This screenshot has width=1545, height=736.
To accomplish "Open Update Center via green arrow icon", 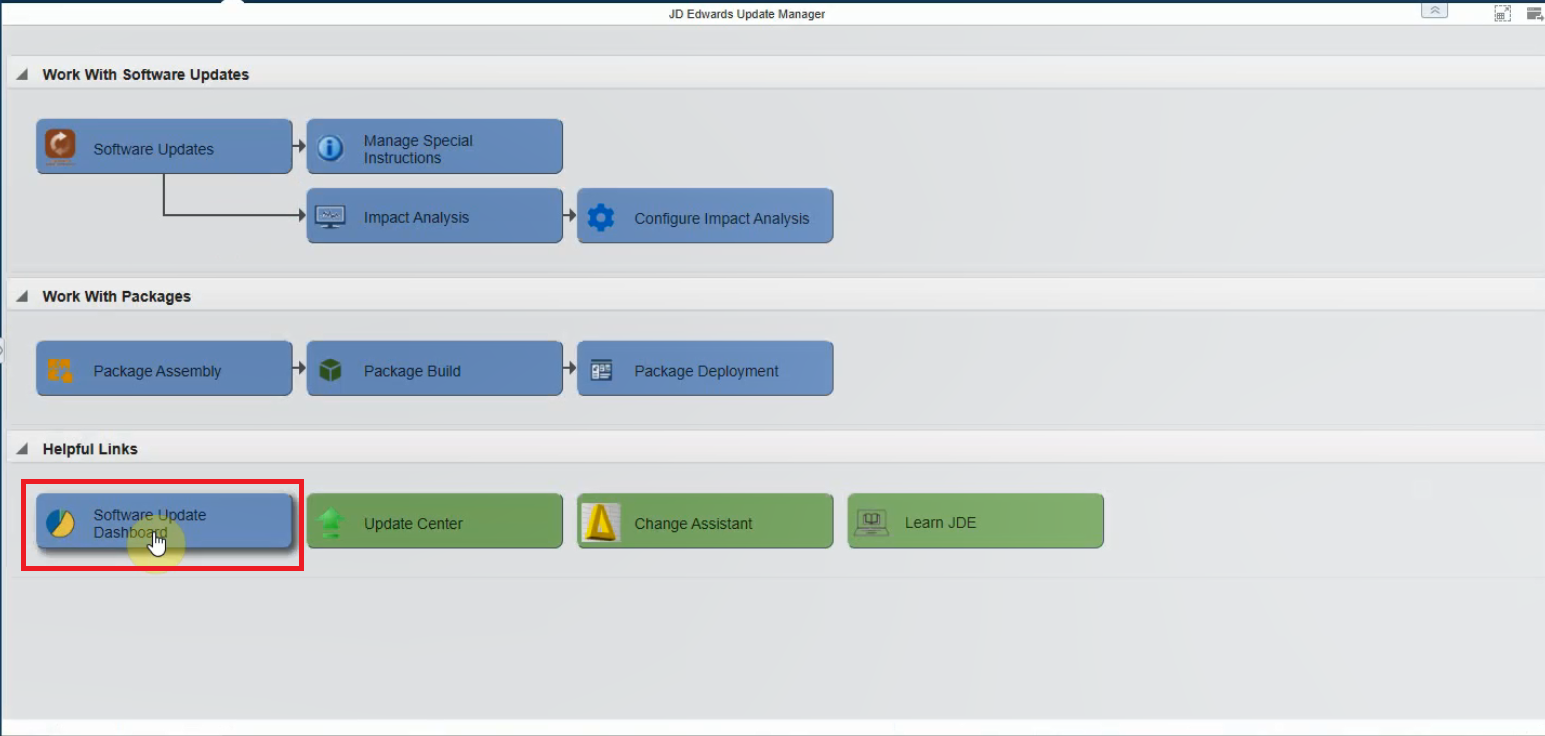I will (331, 522).
